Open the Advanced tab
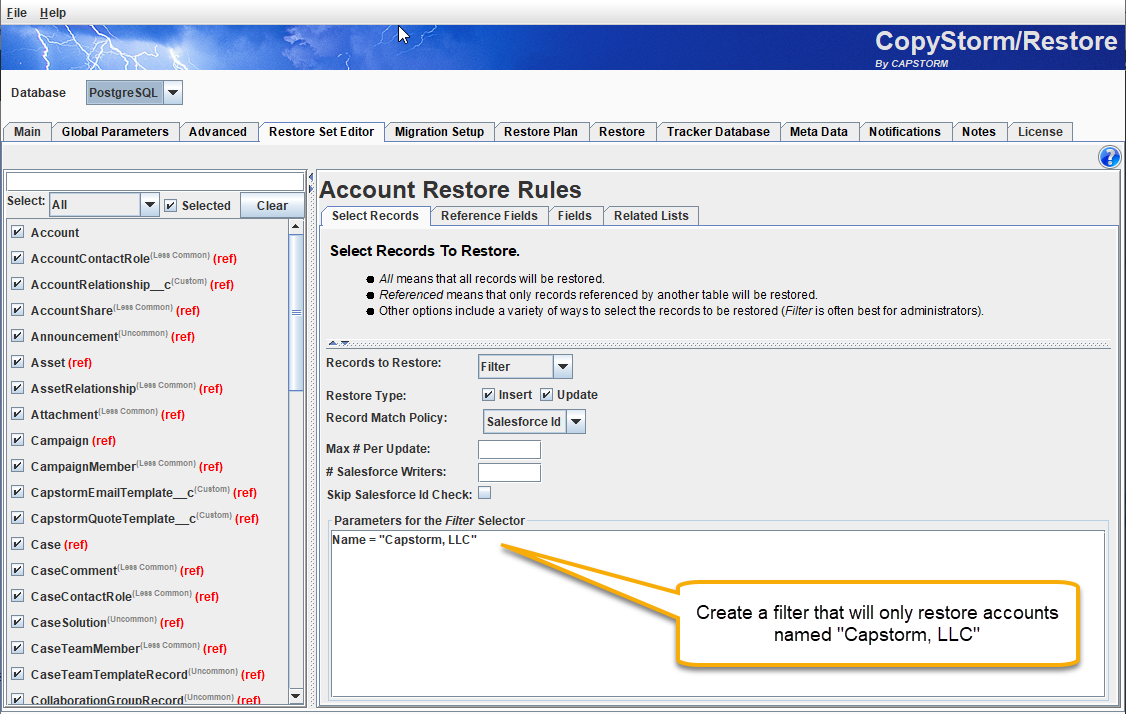1126x714 pixels. pyautogui.click(x=218, y=131)
